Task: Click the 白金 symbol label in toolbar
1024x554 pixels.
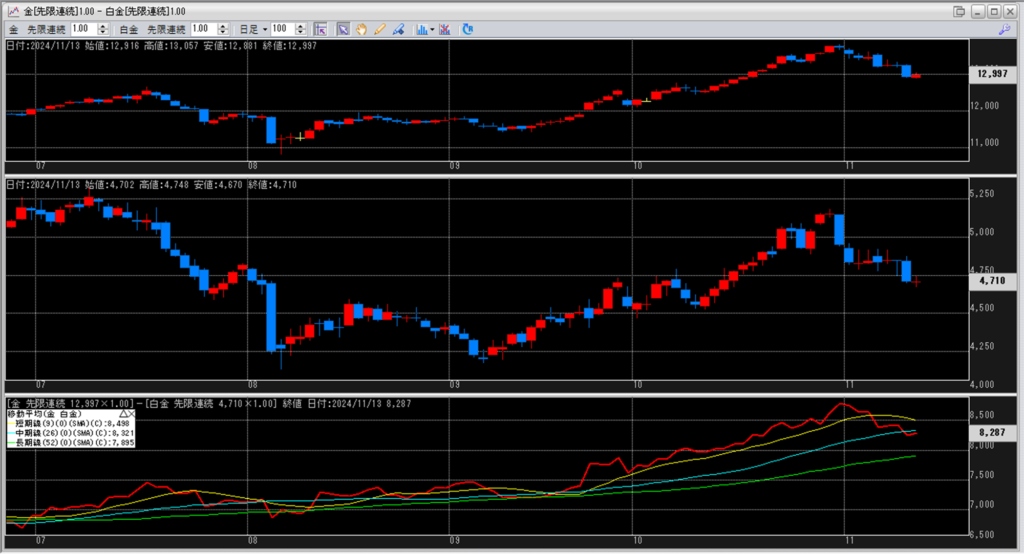Action: point(129,29)
